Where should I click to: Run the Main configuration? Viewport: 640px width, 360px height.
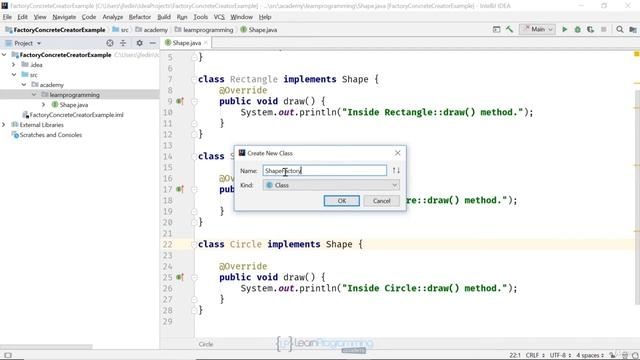(x=564, y=29)
